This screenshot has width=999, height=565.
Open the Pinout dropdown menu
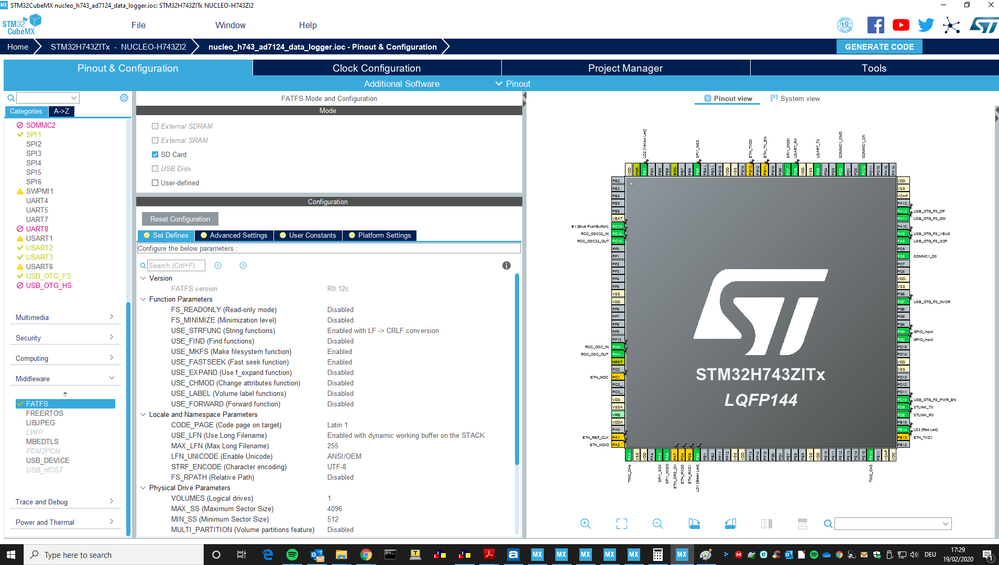pyautogui.click(x=513, y=83)
